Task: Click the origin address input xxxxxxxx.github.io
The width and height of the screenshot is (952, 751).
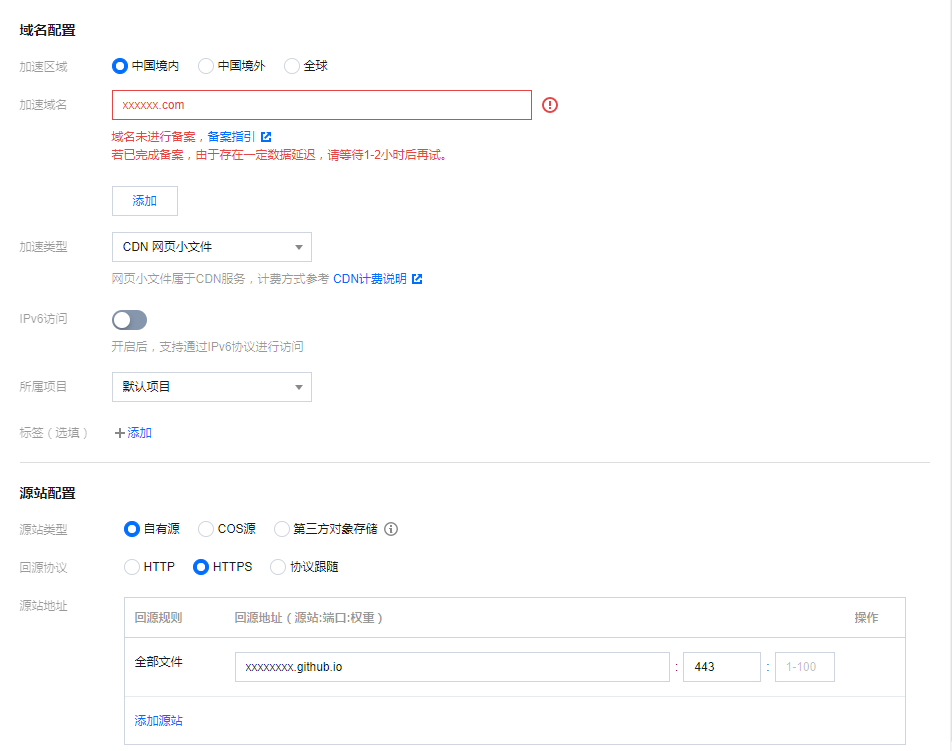Action: click(450, 666)
